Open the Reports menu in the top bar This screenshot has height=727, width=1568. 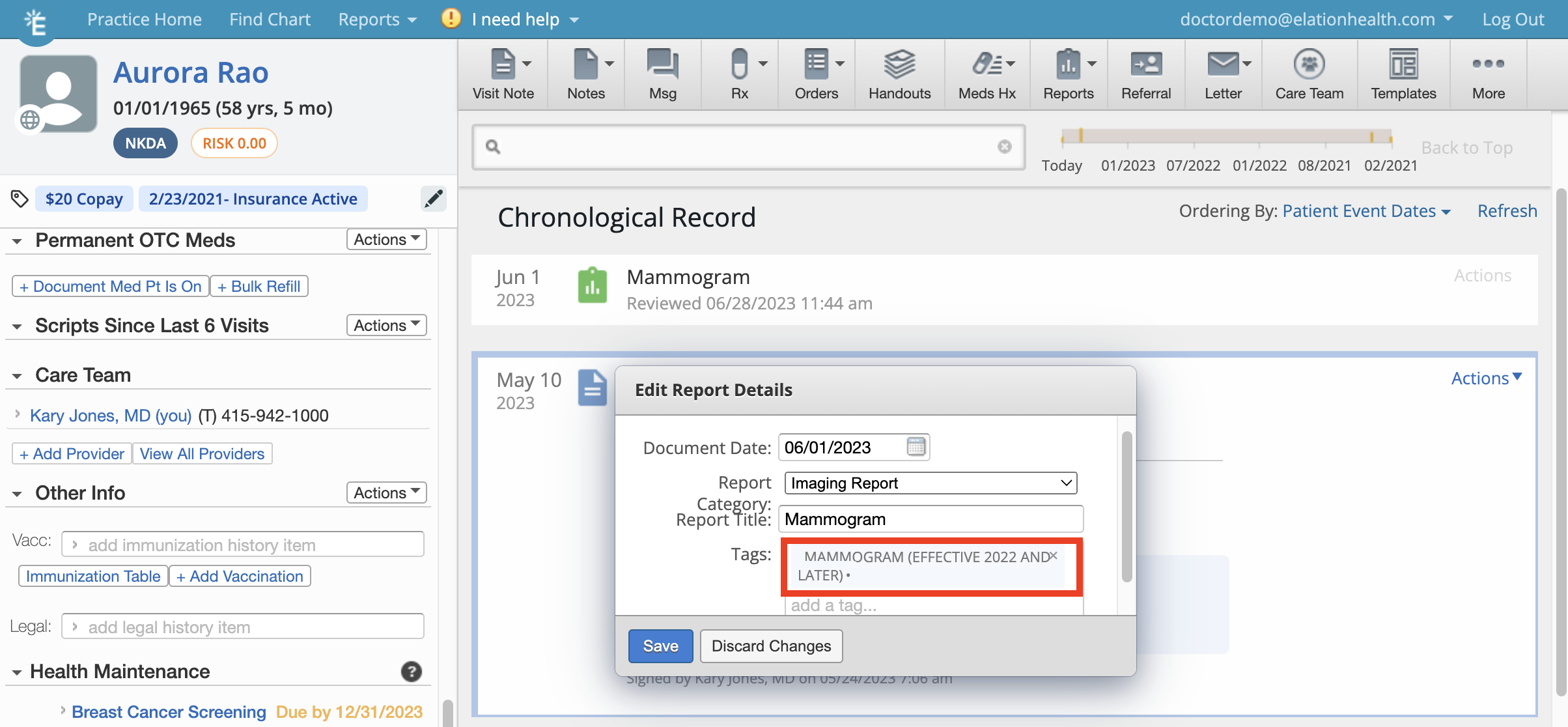click(x=377, y=20)
